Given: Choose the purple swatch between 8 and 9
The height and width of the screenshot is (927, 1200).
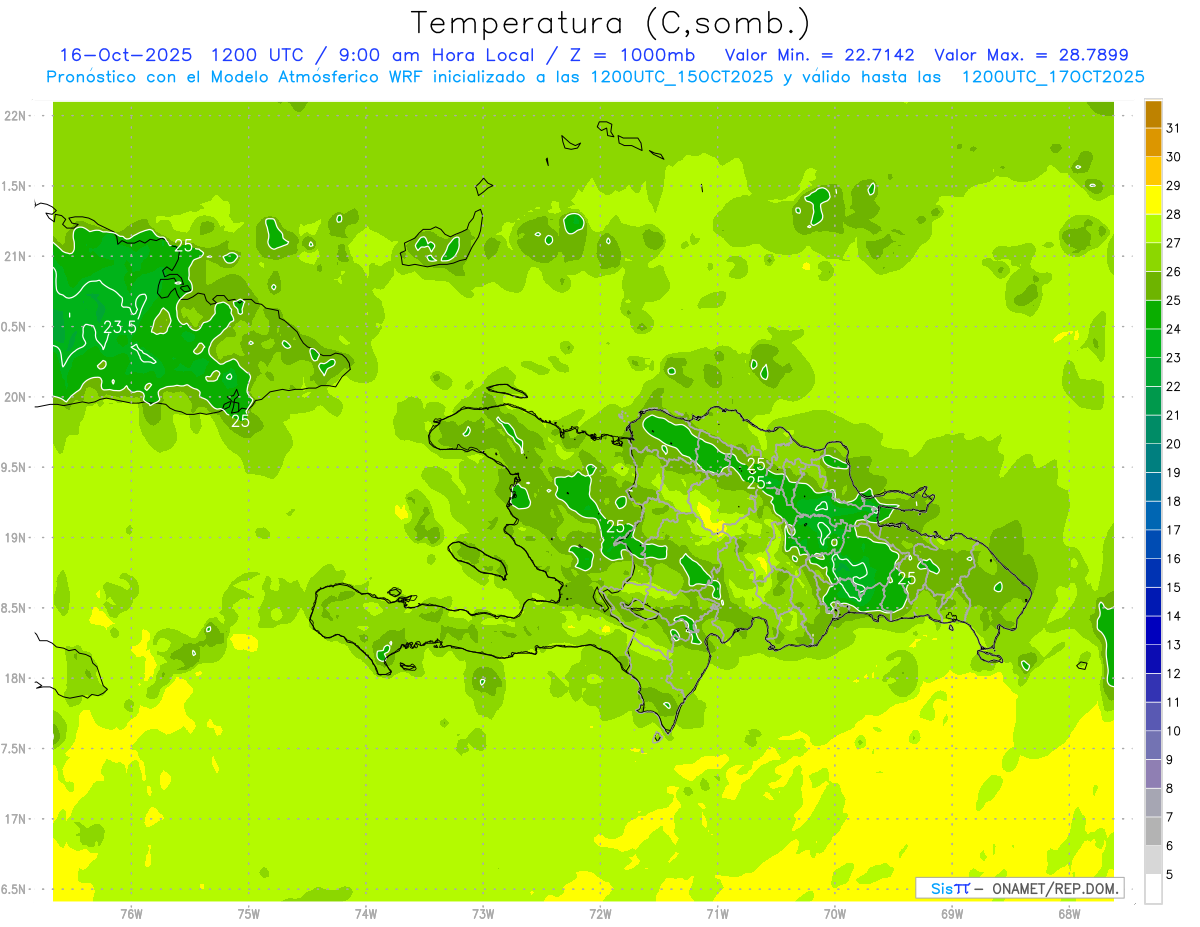Looking at the screenshot, I should [x=1153, y=774].
